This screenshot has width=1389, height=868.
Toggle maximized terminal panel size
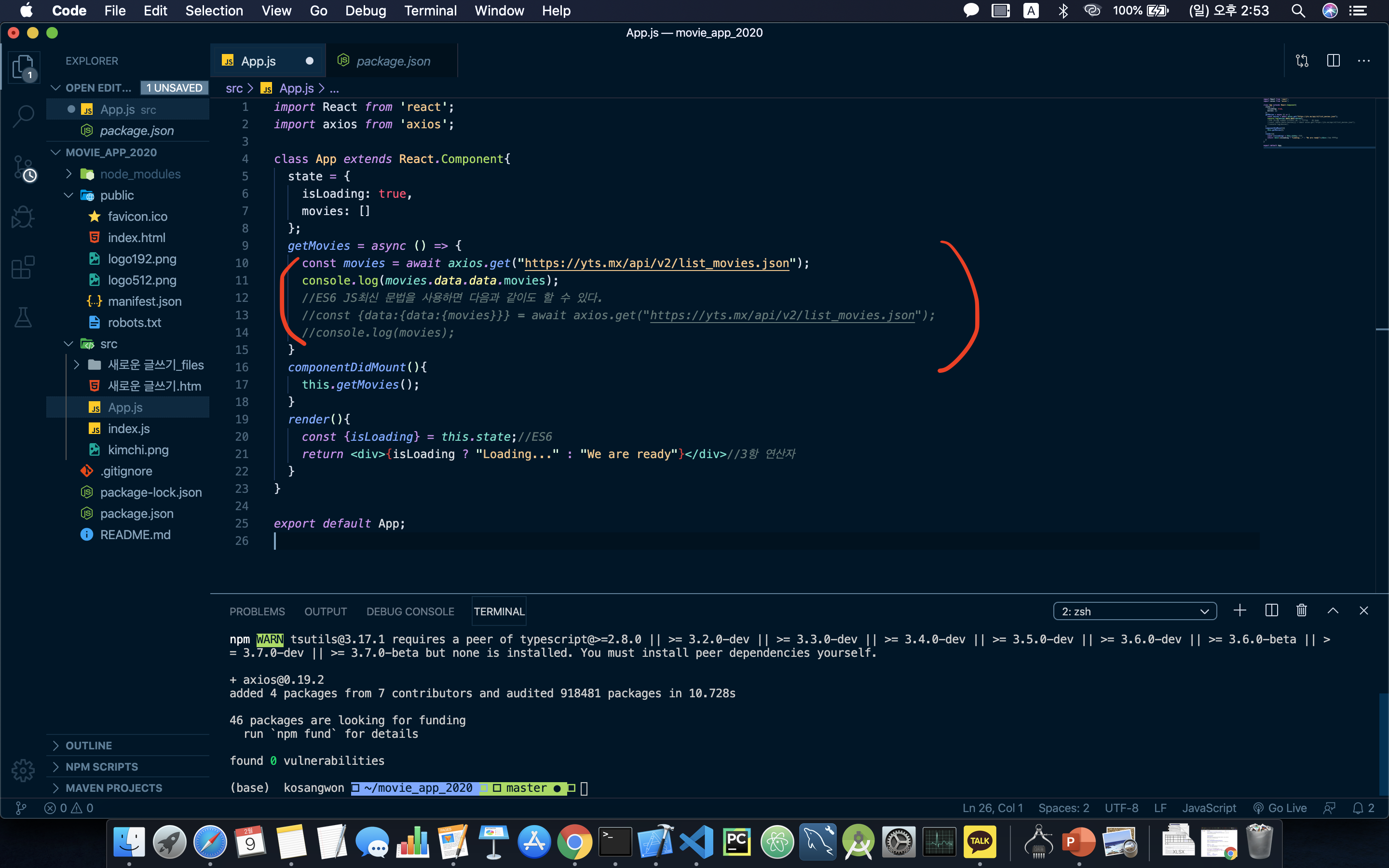point(1333,611)
